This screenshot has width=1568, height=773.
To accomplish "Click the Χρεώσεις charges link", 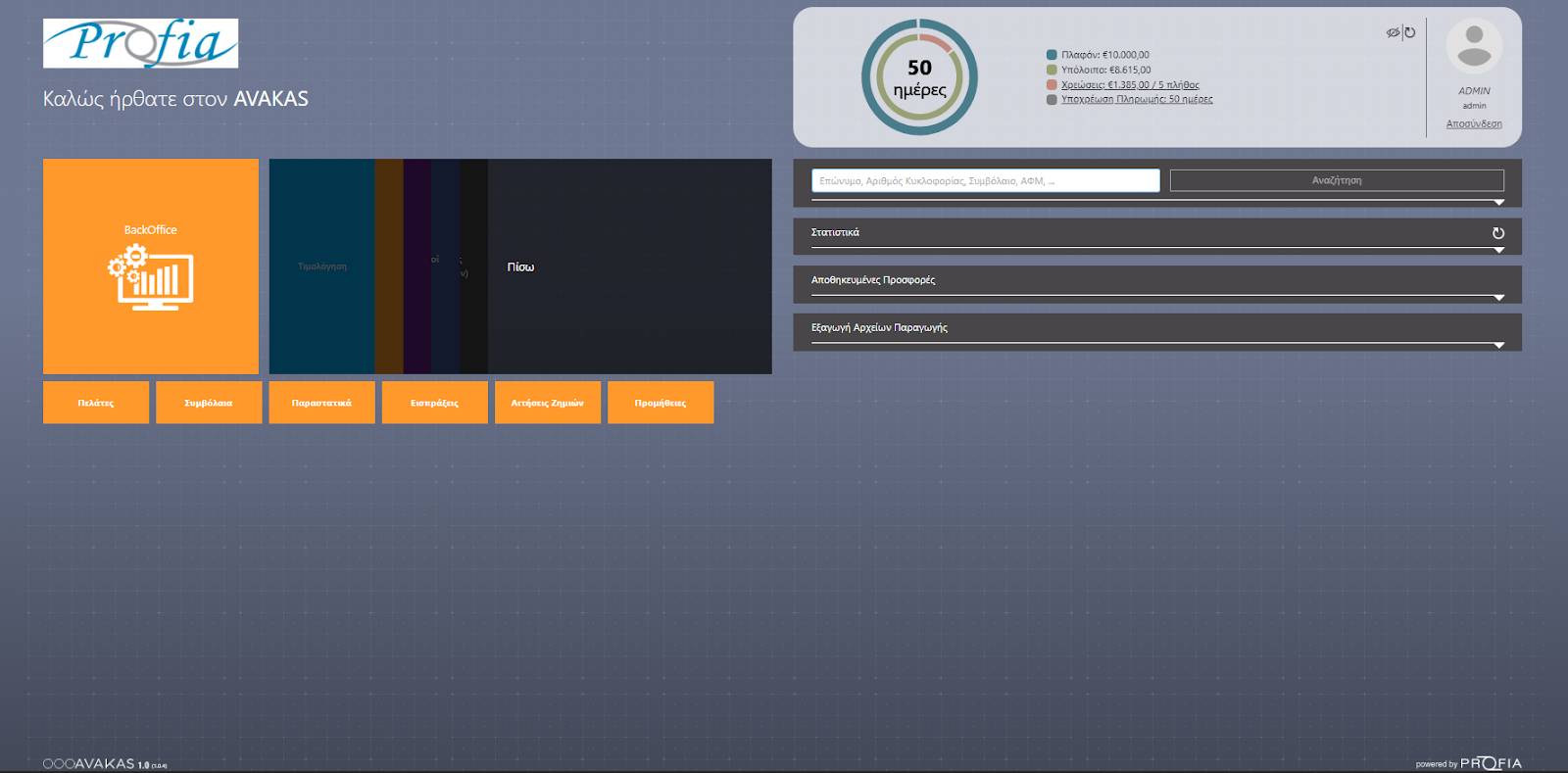I will pyautogui.click(x=1129, y=84).
